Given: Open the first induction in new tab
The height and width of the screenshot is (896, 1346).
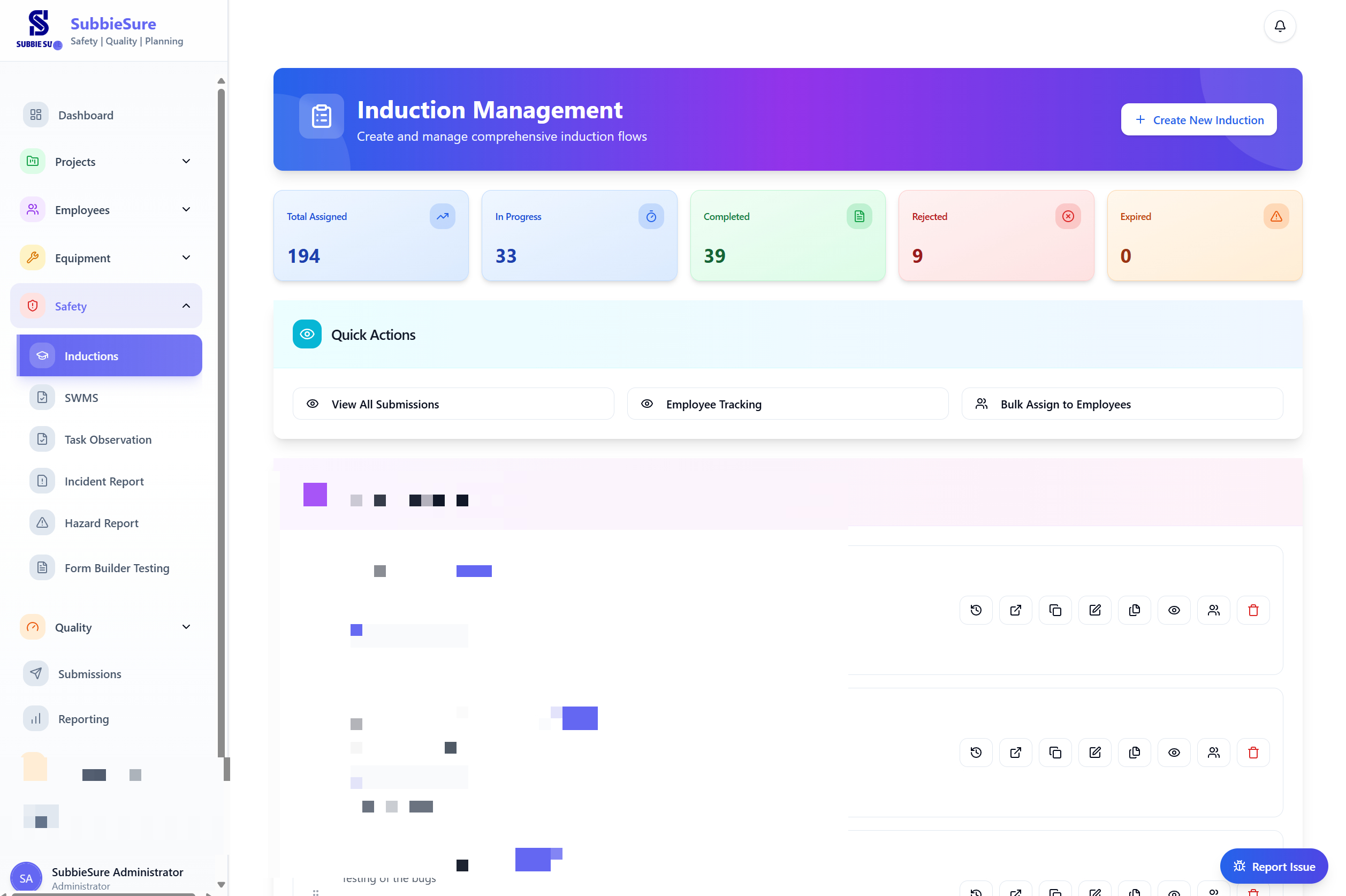Looking at the screenshot, I should 1015,610.
